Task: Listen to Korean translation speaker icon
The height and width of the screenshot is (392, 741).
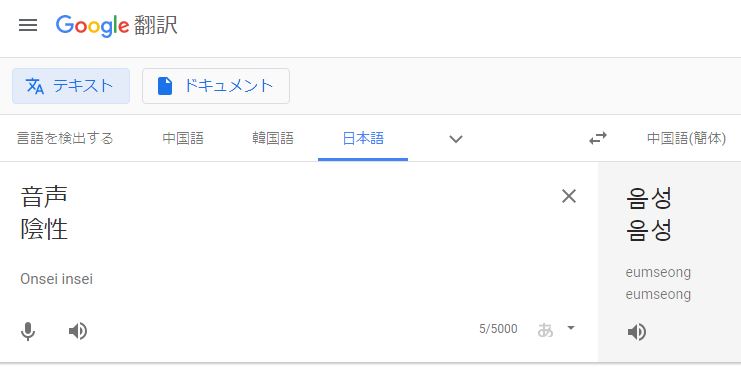Action: click(637, 332)
